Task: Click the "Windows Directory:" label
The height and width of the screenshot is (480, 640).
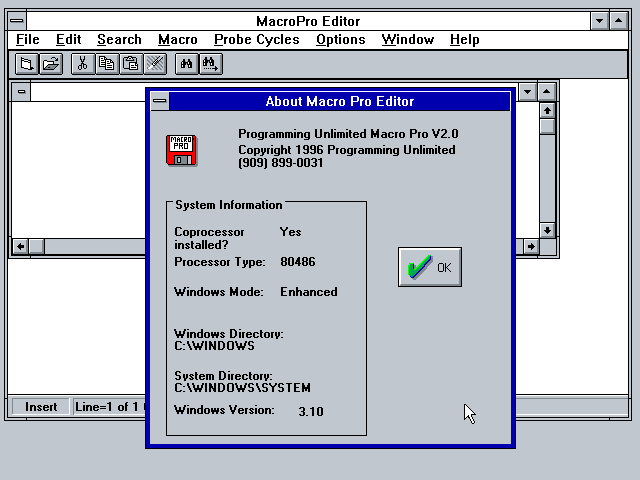Action: [x=229, y=334]
